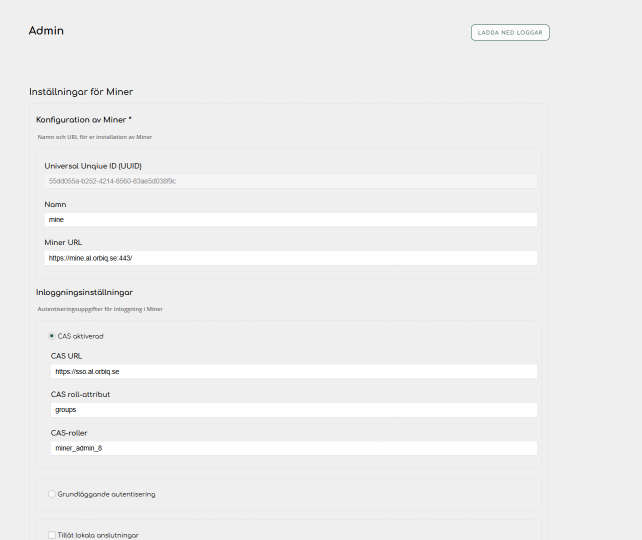
Task: Click the Miner URL label text
Action: 64,242
